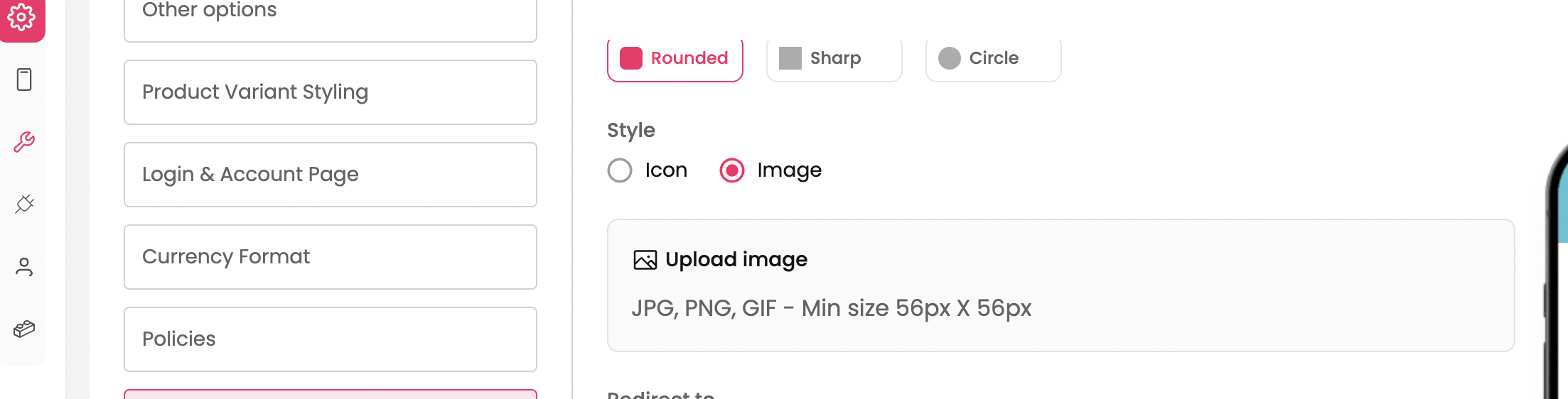Open the Policies section

tap(330, 339)
